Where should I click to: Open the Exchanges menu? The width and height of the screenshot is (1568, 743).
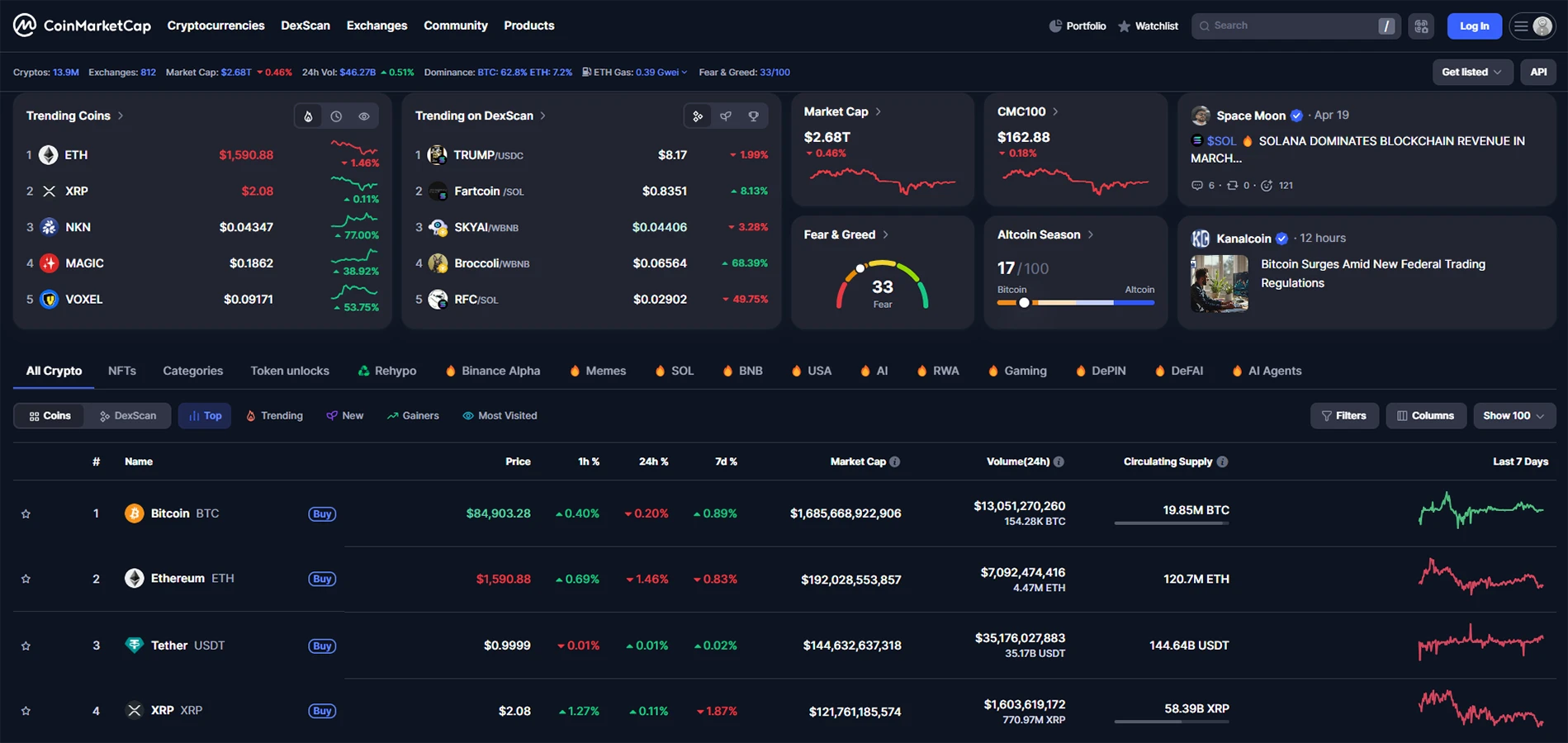pyautogui.click(x=377, y=26)
